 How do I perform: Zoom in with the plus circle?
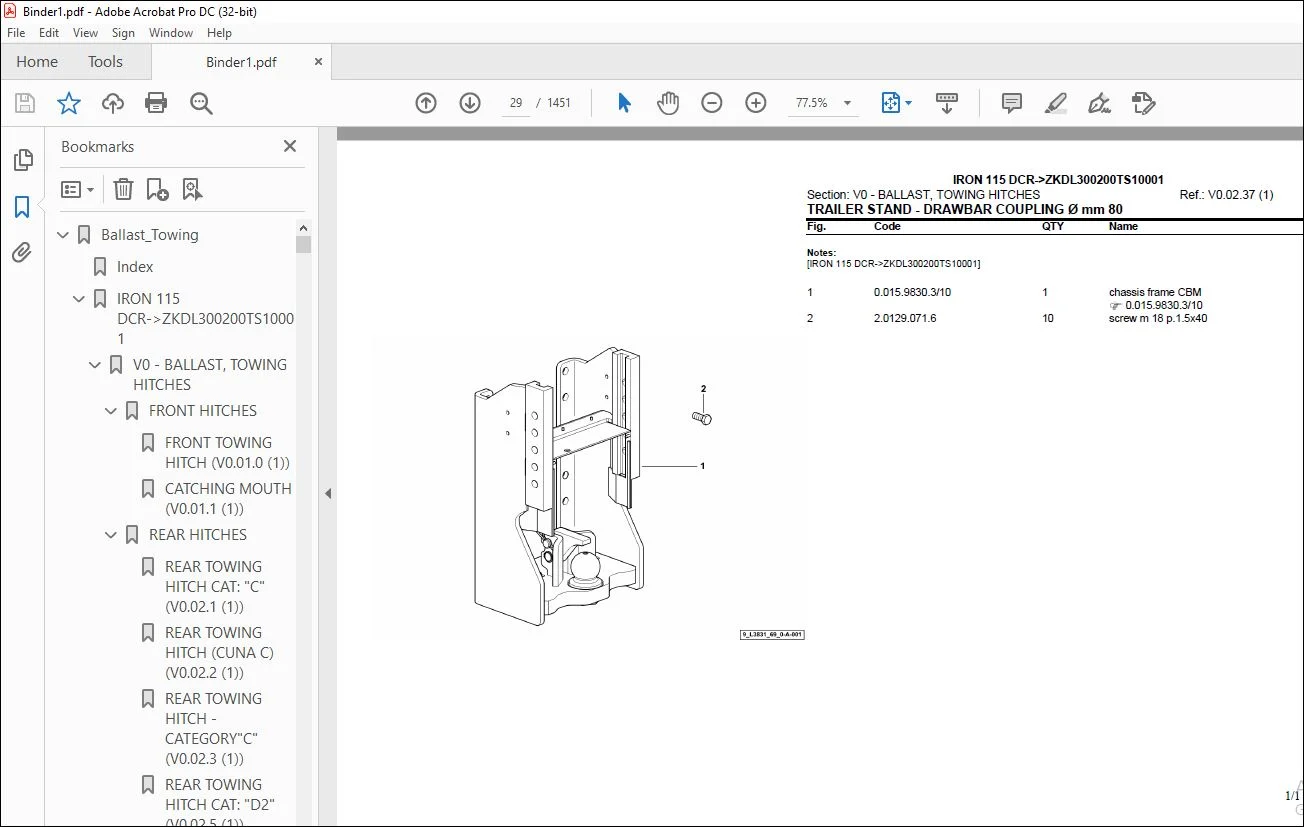point(756,103)
